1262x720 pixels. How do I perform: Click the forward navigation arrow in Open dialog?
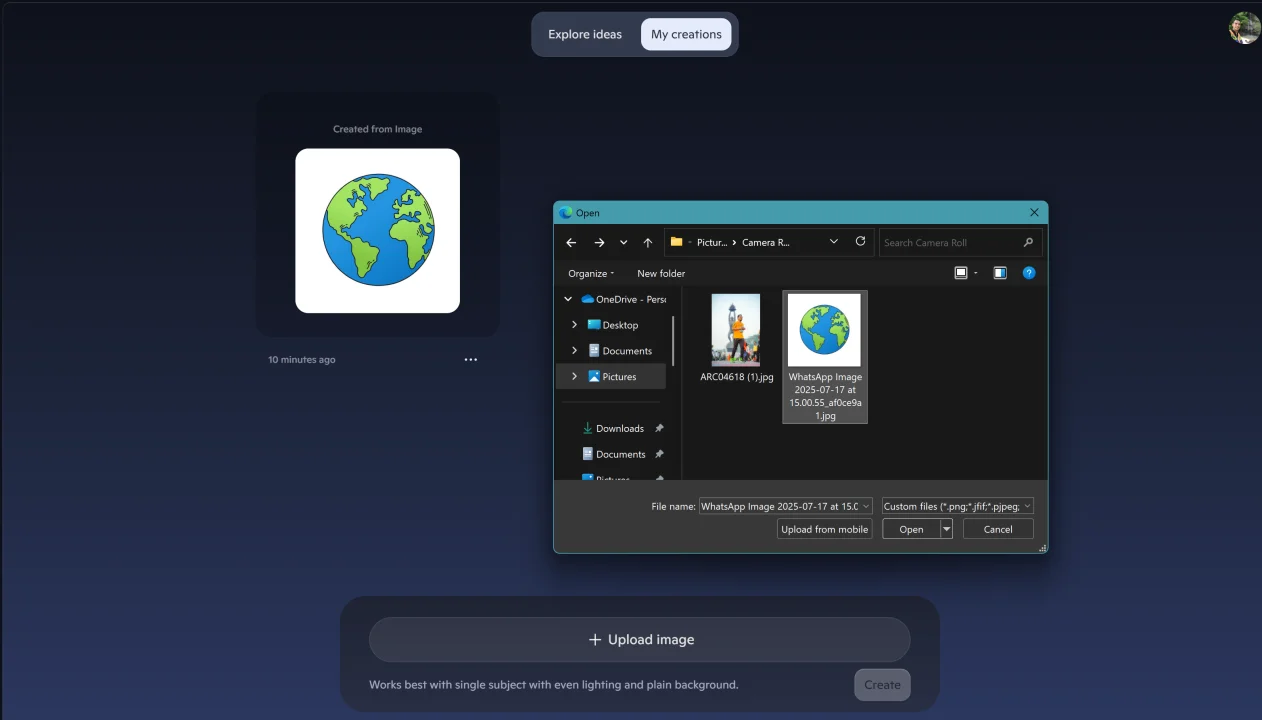click(599, 242)
